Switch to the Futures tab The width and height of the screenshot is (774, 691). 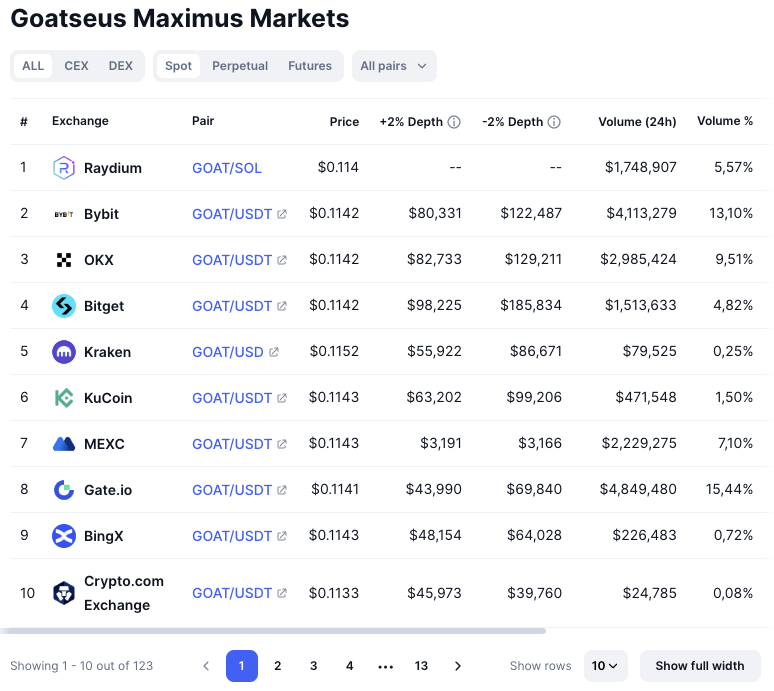click(310, 66)
